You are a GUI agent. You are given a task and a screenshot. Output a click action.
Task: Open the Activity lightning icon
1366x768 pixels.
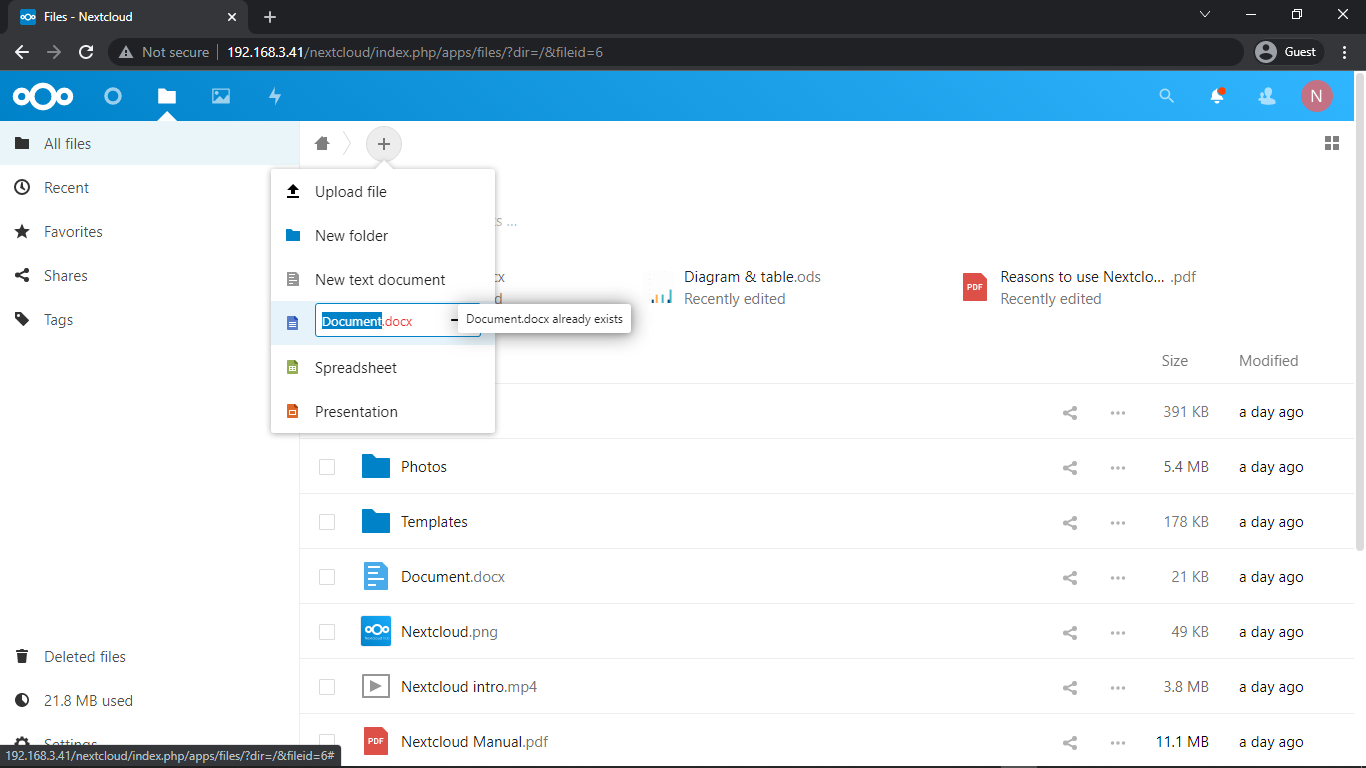tap(275, 96)
